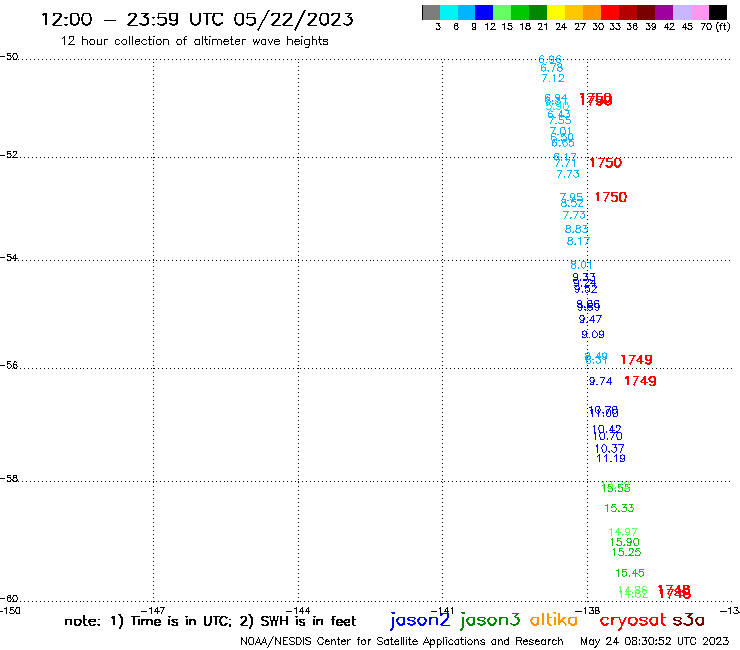
Task: Click the note 'Time is in UTC; SWH is in feet'
Action: tap(210, 621)
